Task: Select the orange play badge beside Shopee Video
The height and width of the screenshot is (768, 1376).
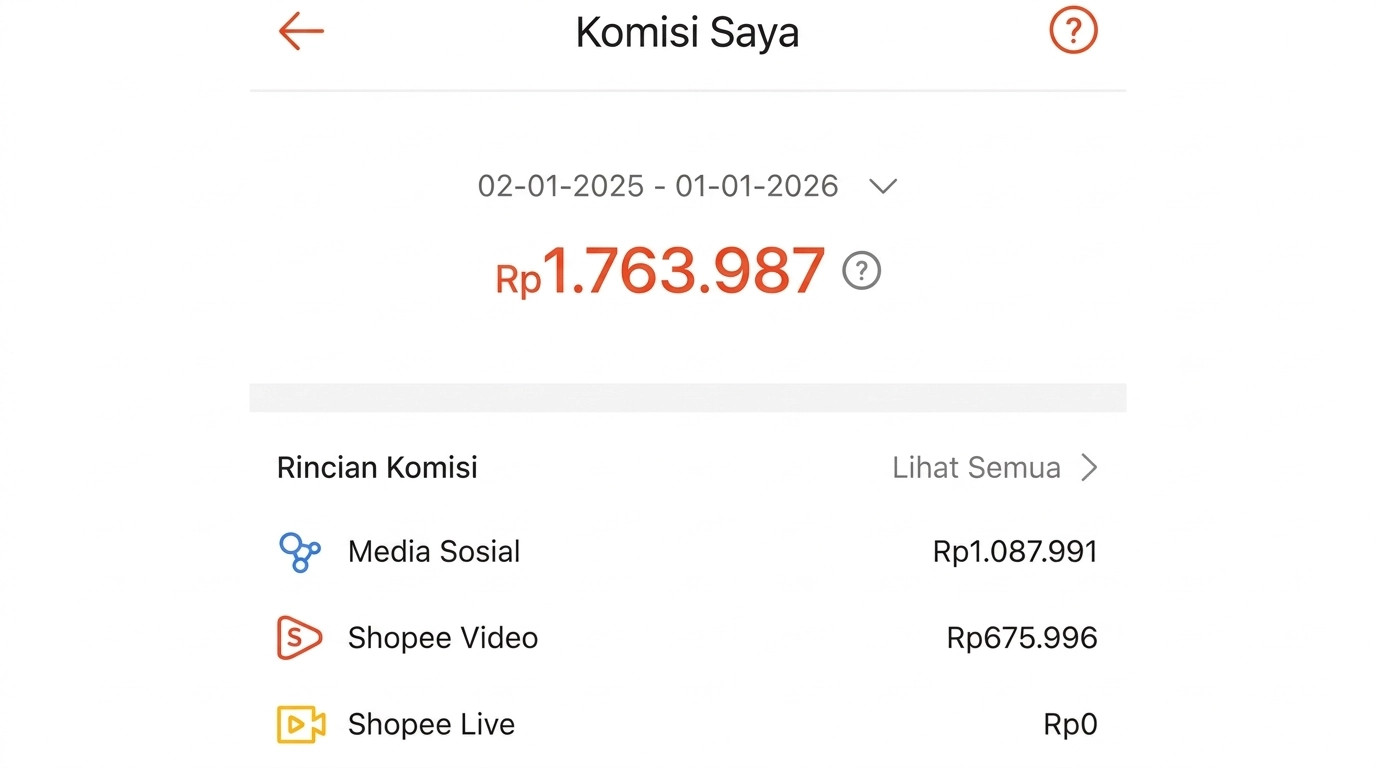Action: pyautogui.click(x=298, y=637)
